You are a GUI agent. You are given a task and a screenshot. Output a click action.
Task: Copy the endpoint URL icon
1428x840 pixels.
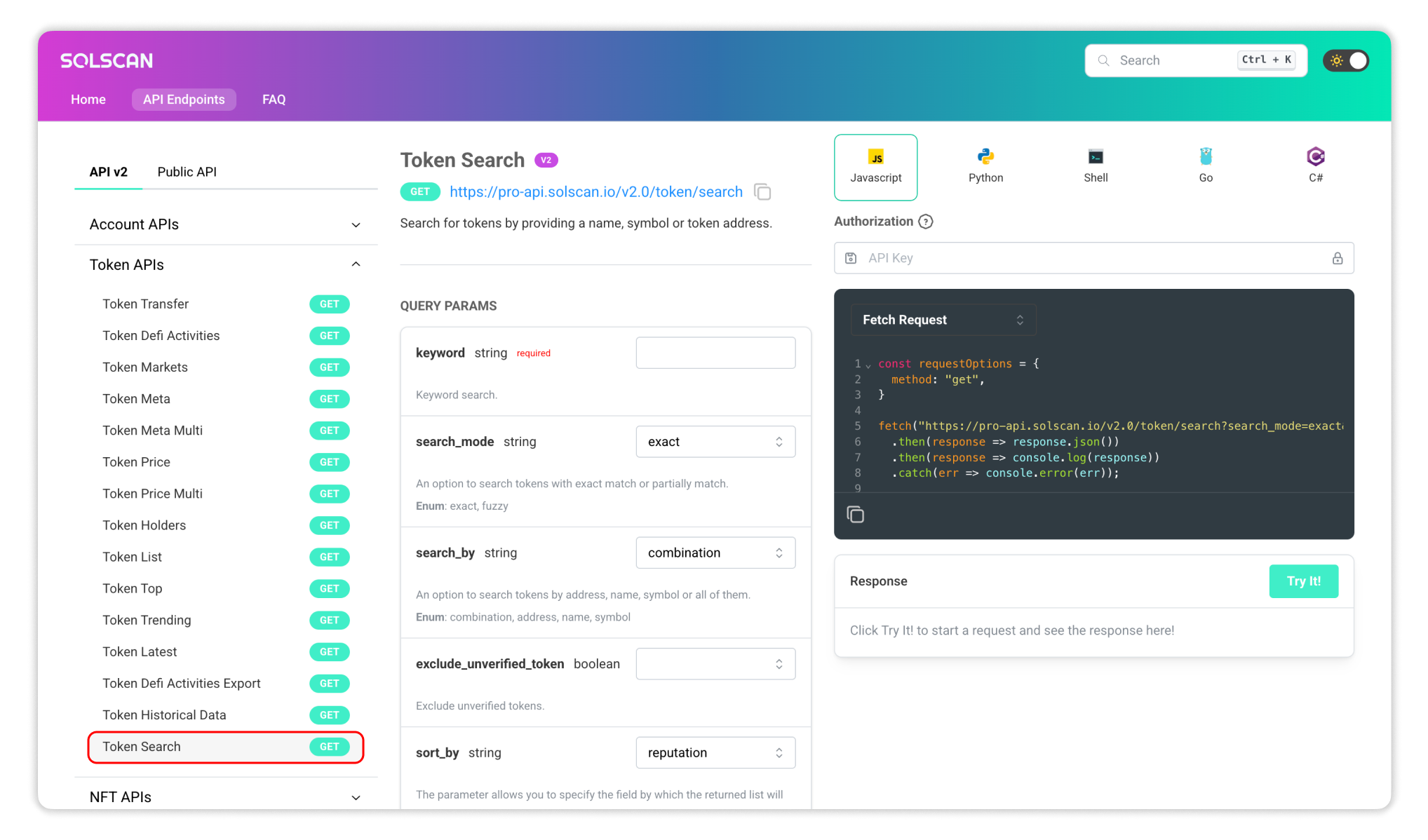pyautogui.click(x=762, y=192)
